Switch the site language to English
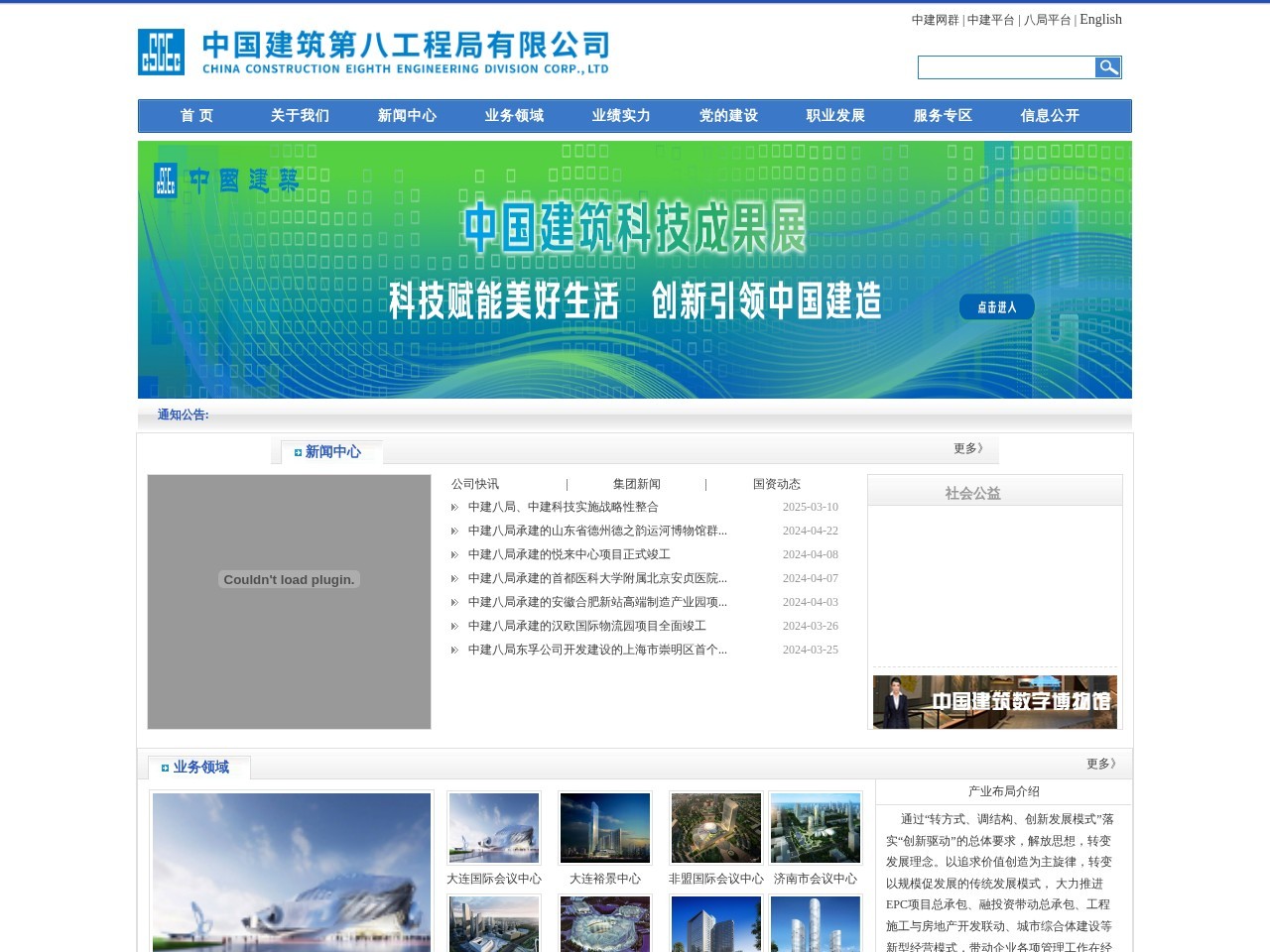 [x=1101, y=20]
